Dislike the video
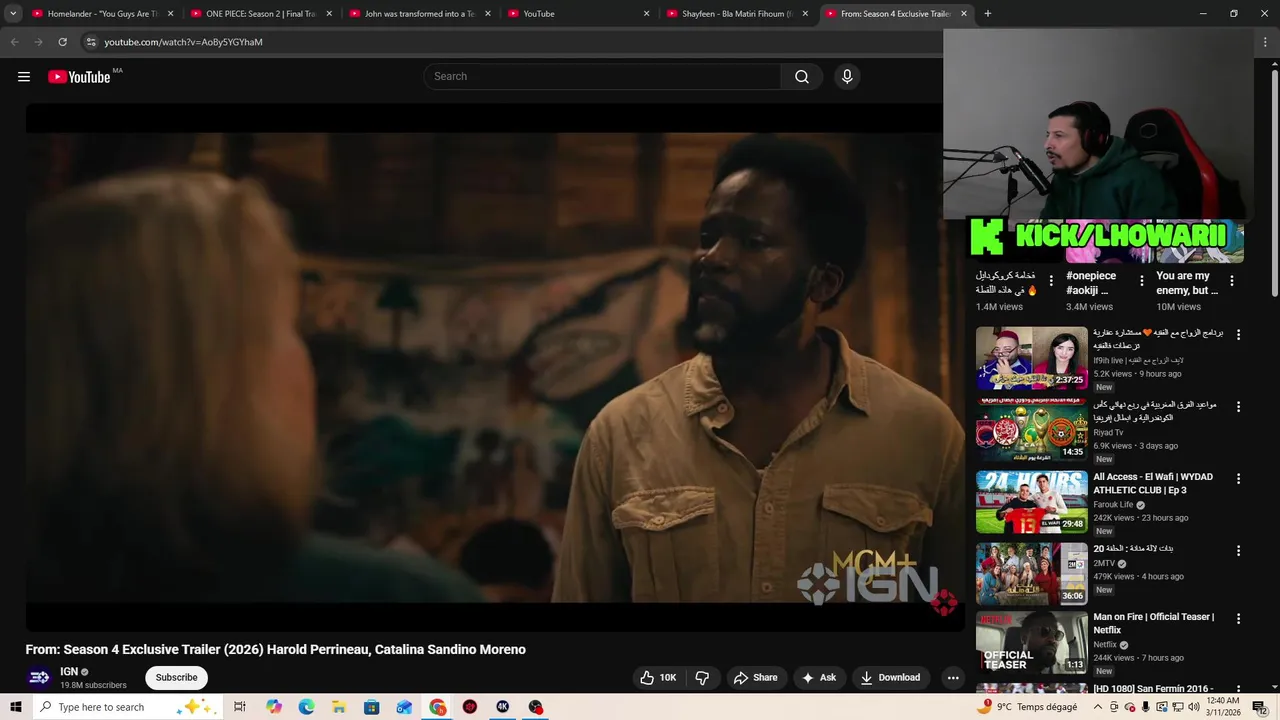Screen dimensions: 1280x720 tap(702, 678)
